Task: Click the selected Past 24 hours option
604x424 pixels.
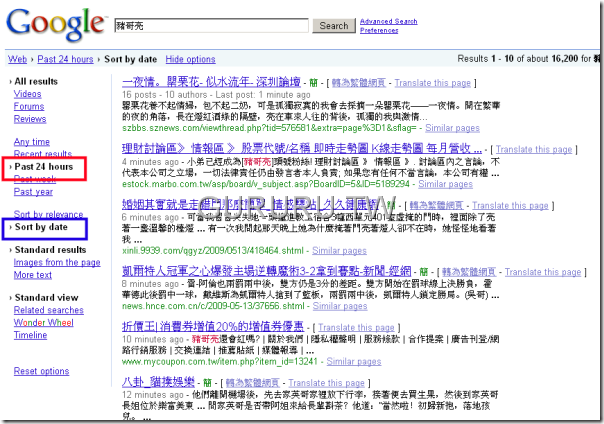Action: click(x=44, y=167)
